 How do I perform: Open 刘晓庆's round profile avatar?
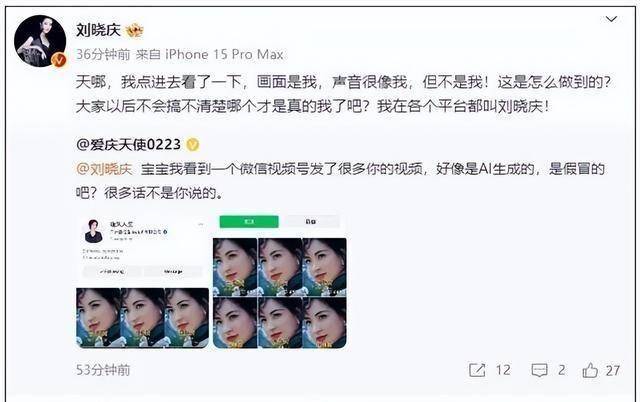(40, 41)
